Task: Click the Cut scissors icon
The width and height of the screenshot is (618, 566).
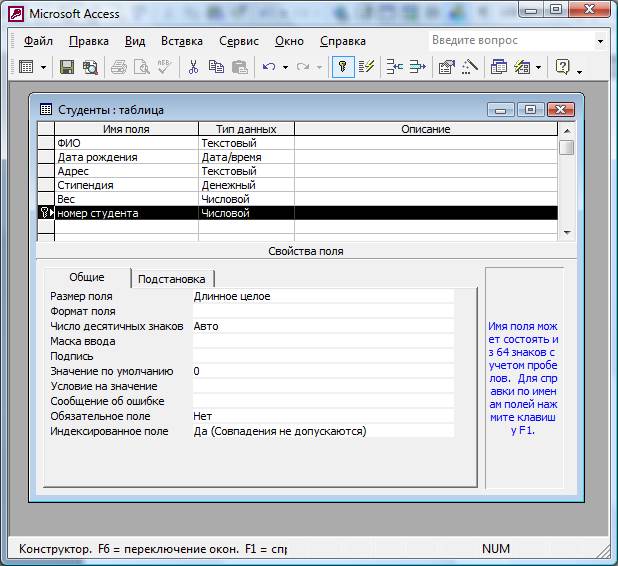Action: (193, 67)
